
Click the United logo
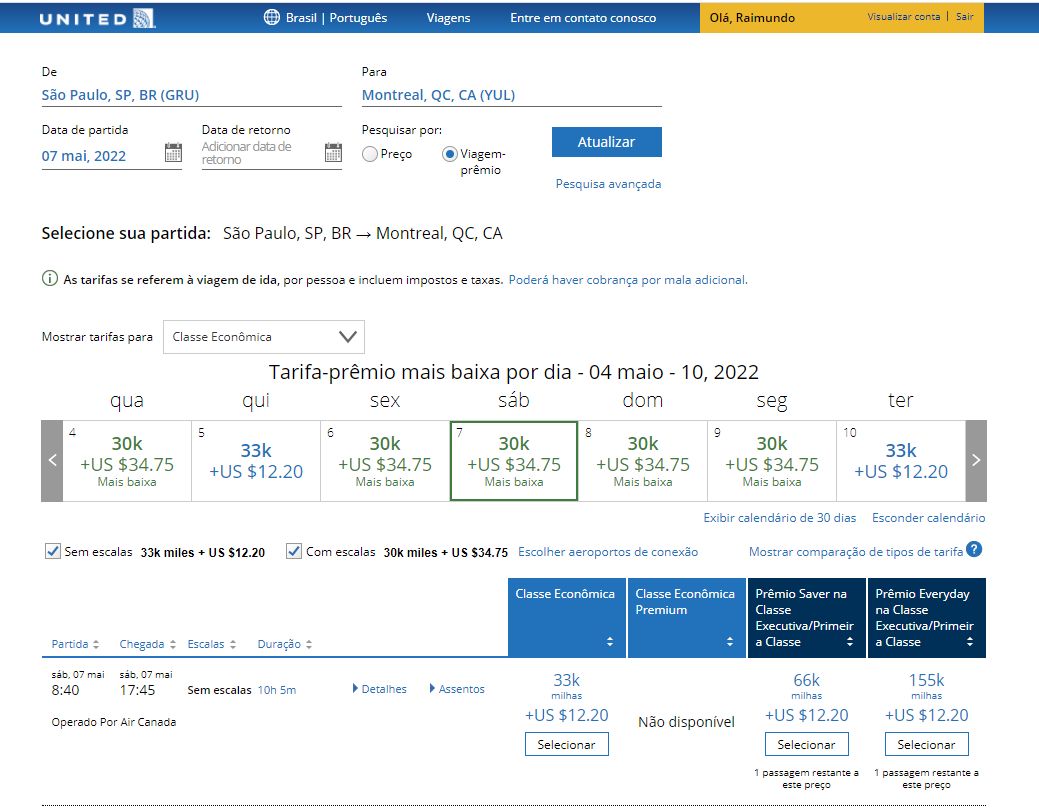pyautogui.click(x=97, y=18)
